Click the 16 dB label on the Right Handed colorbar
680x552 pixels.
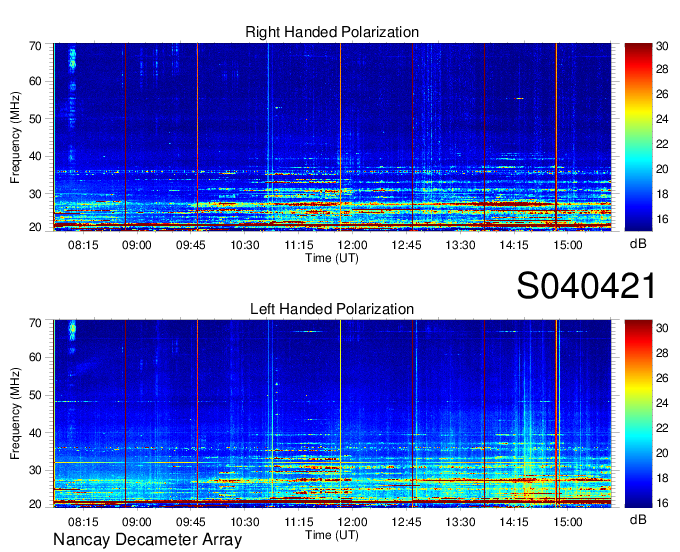click(662, 219)
